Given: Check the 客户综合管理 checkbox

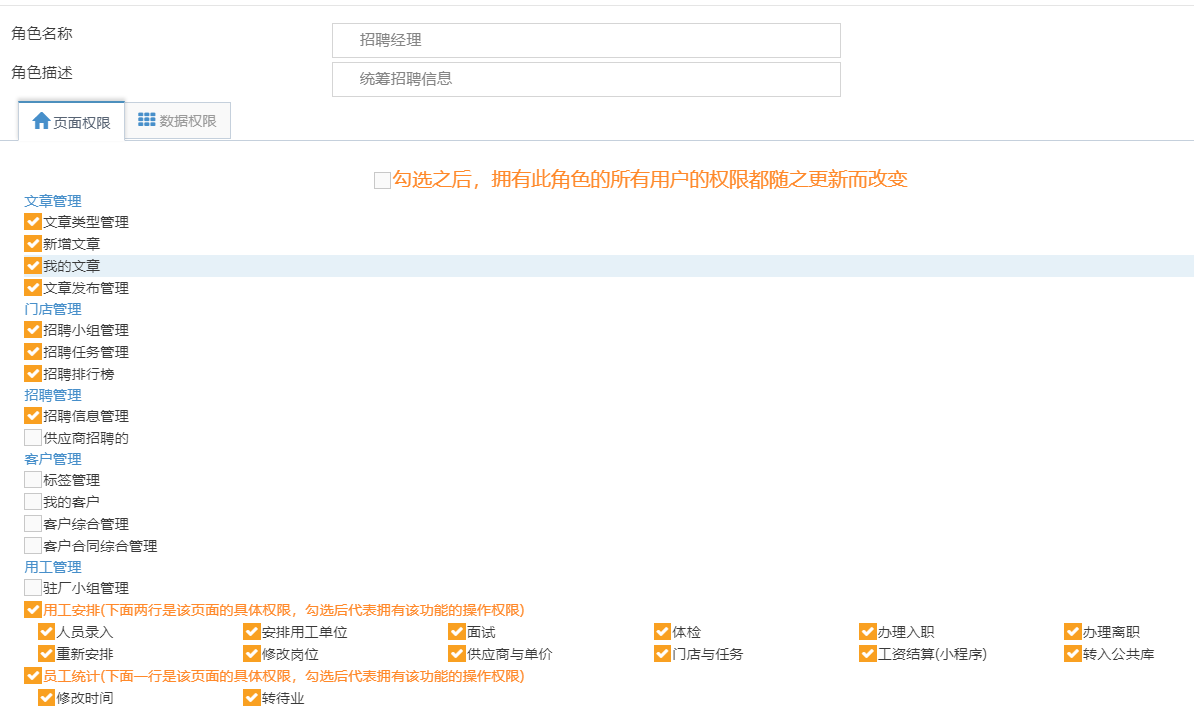Looking at the screenshot, I should (x=32, y=523).
